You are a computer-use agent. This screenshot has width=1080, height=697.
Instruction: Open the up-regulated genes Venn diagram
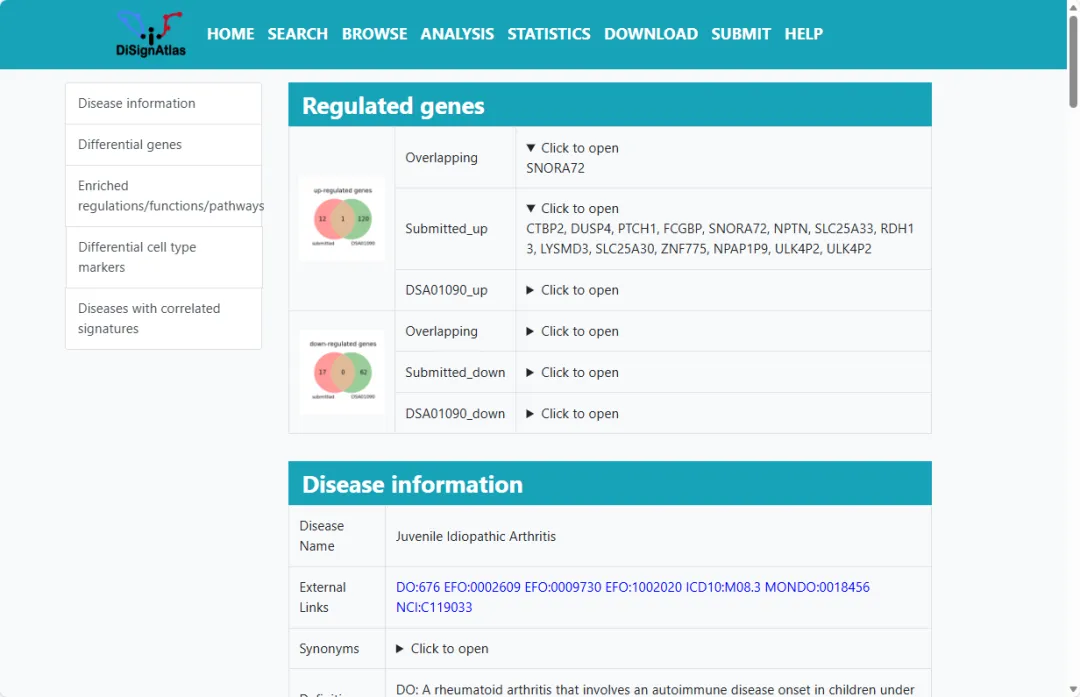tap(342, 218)
